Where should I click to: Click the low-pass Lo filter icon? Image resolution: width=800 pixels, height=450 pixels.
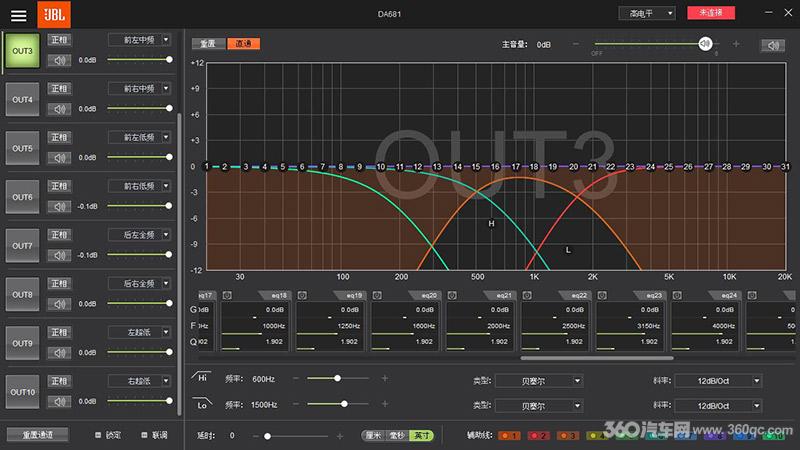tap(202, 404)
